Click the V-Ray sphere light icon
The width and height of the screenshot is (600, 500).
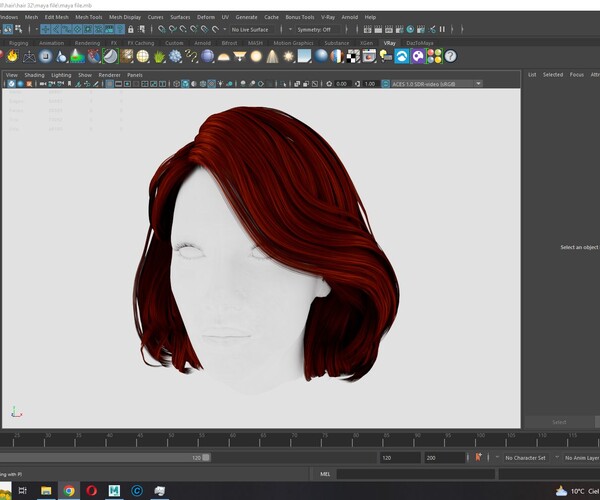256,56
